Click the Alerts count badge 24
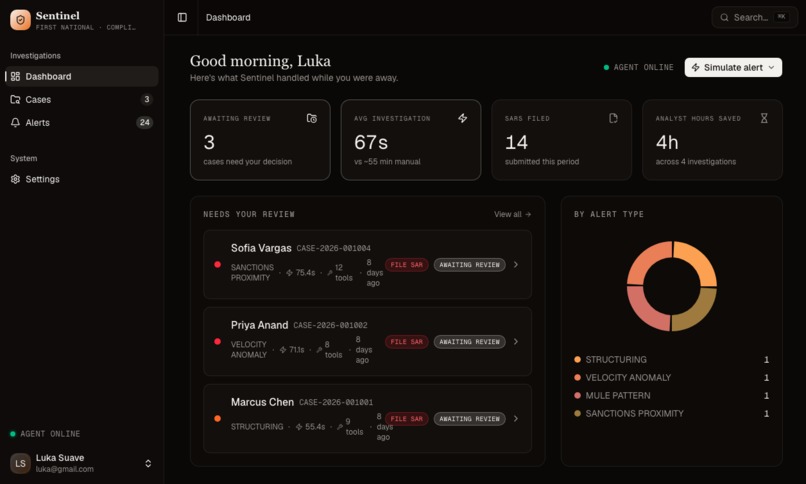 point(144,122)
